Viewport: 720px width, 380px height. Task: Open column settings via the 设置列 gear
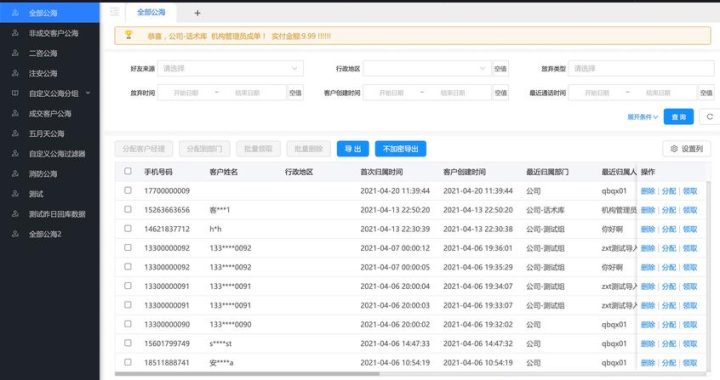(686, 149)
